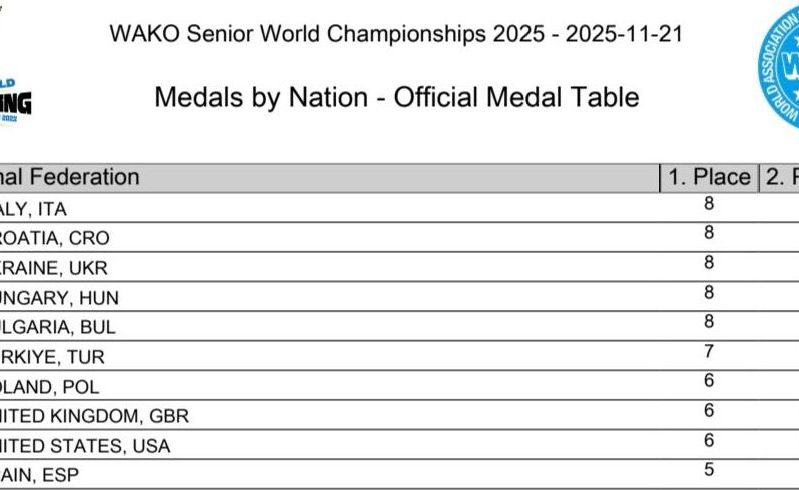Click the HUNGARY, HUN federation name
This screenshot has width=799, height=490.
59,297
